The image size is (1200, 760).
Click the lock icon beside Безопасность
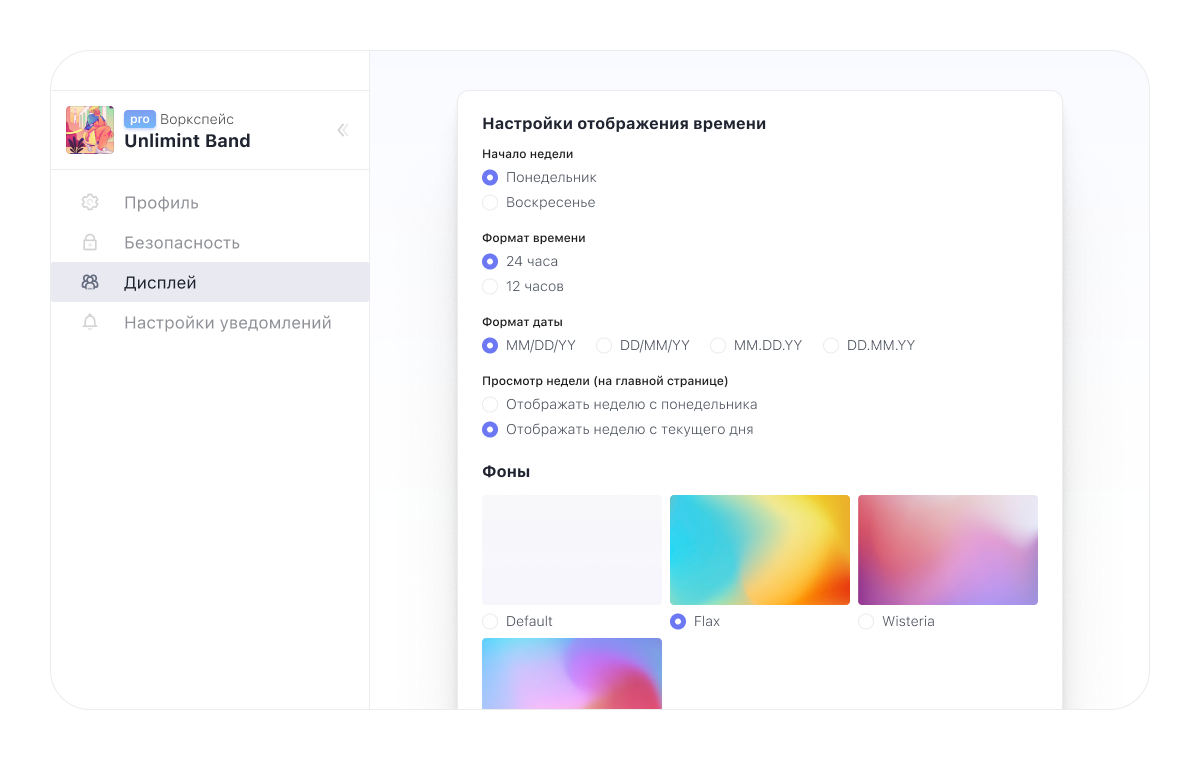tap(90, 243)
